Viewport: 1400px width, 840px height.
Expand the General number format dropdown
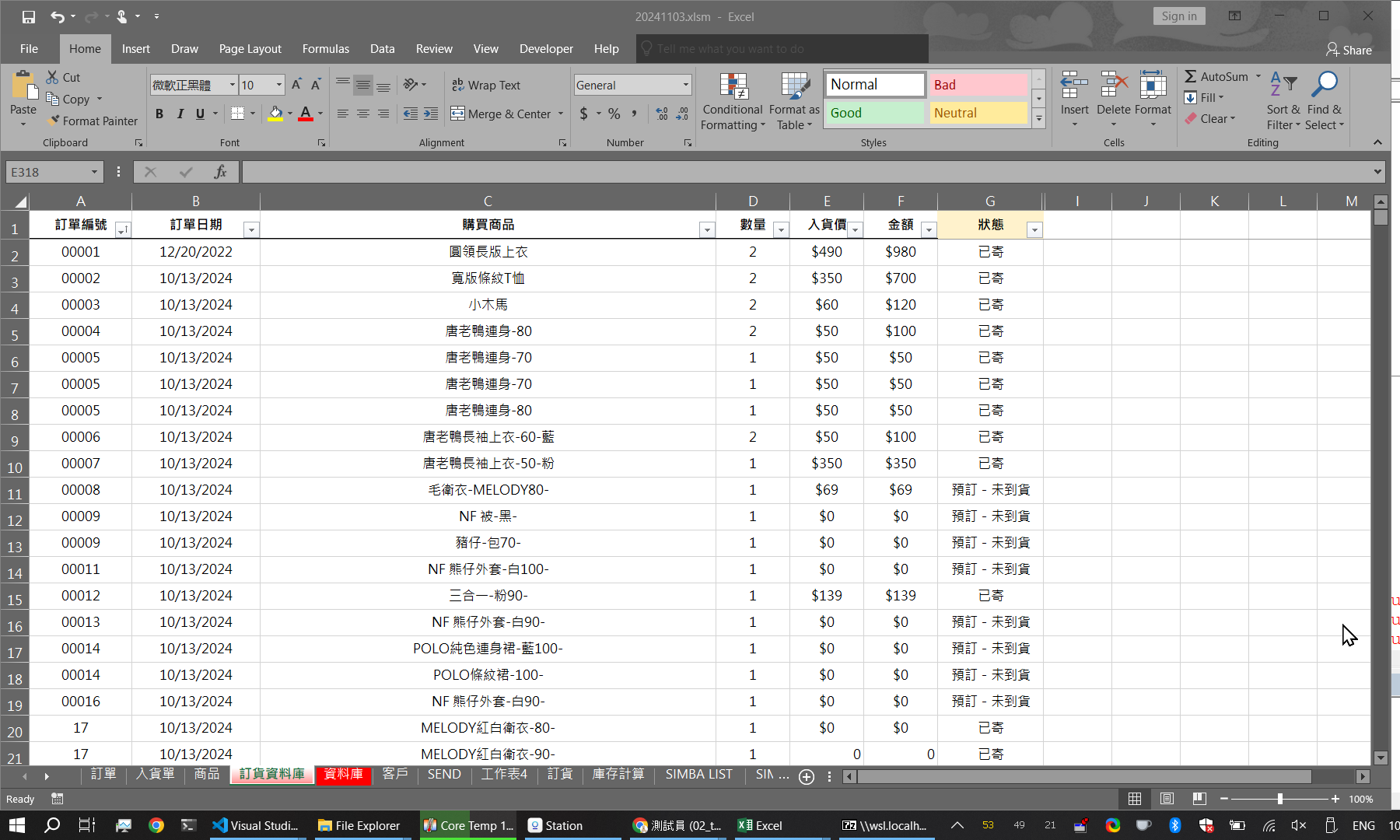pyautogui.click(x=685, y=85)
